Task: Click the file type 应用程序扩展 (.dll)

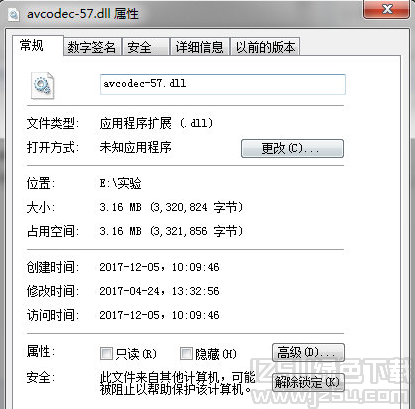Action: click(x=156, y=123)
